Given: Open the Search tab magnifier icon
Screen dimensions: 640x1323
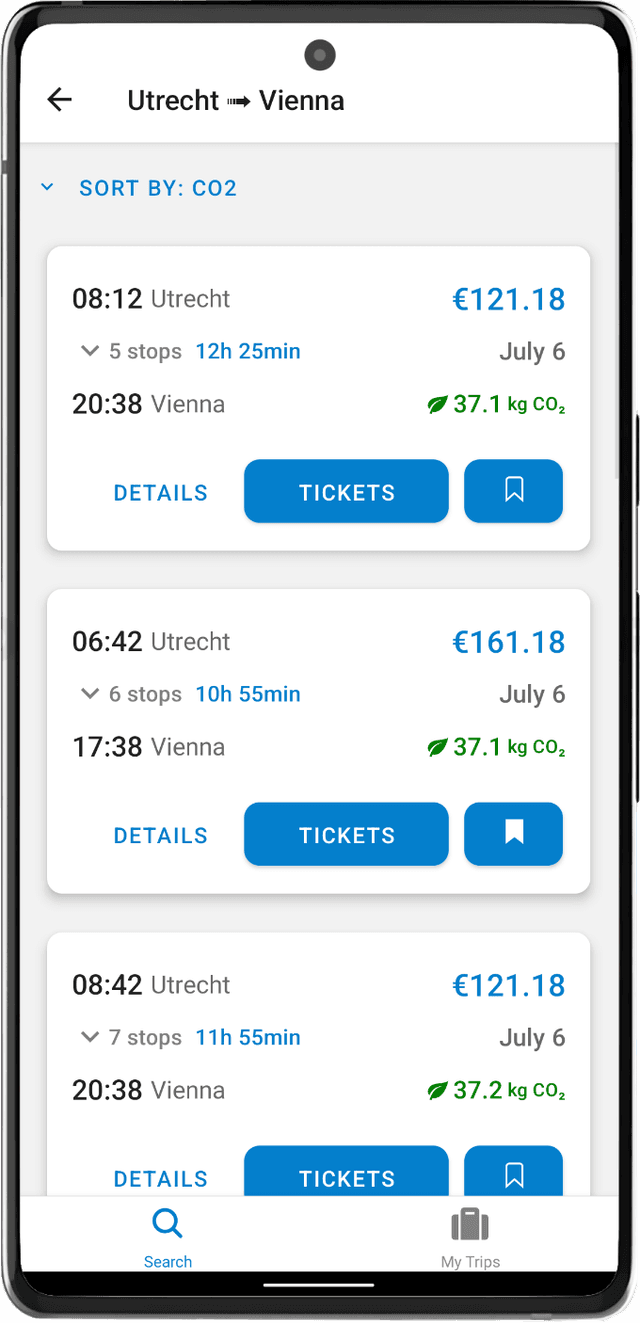Looking at the screenshot, I should coord(167,1223).
